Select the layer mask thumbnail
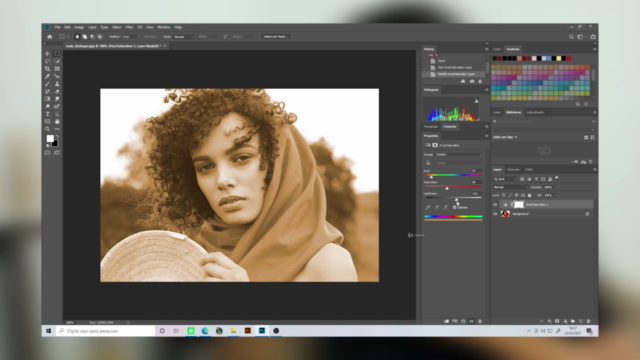640x360 pixels. point(518,204)
